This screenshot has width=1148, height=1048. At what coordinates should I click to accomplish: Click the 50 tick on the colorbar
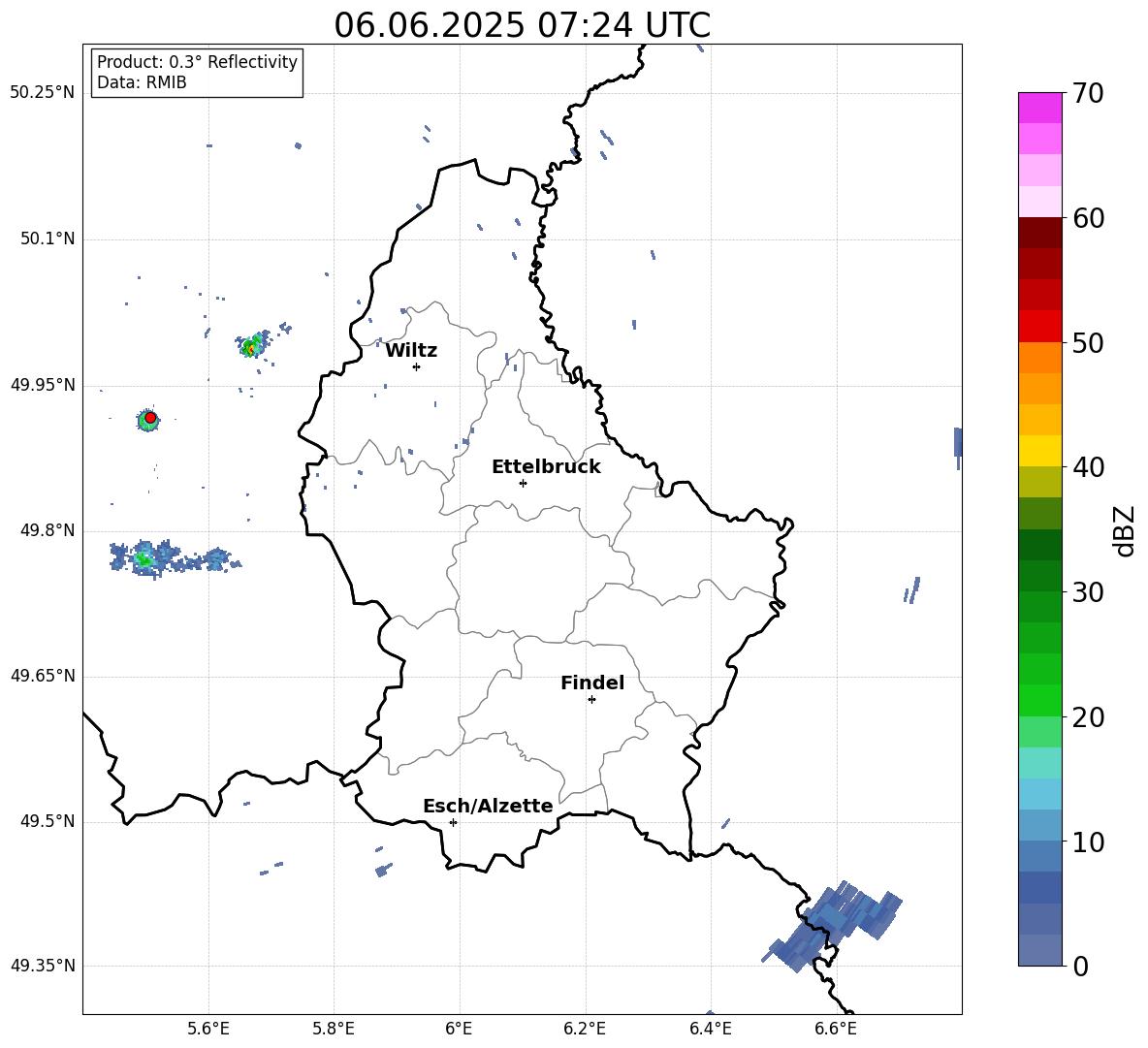pyautogui.click(x=1088, y=342)
